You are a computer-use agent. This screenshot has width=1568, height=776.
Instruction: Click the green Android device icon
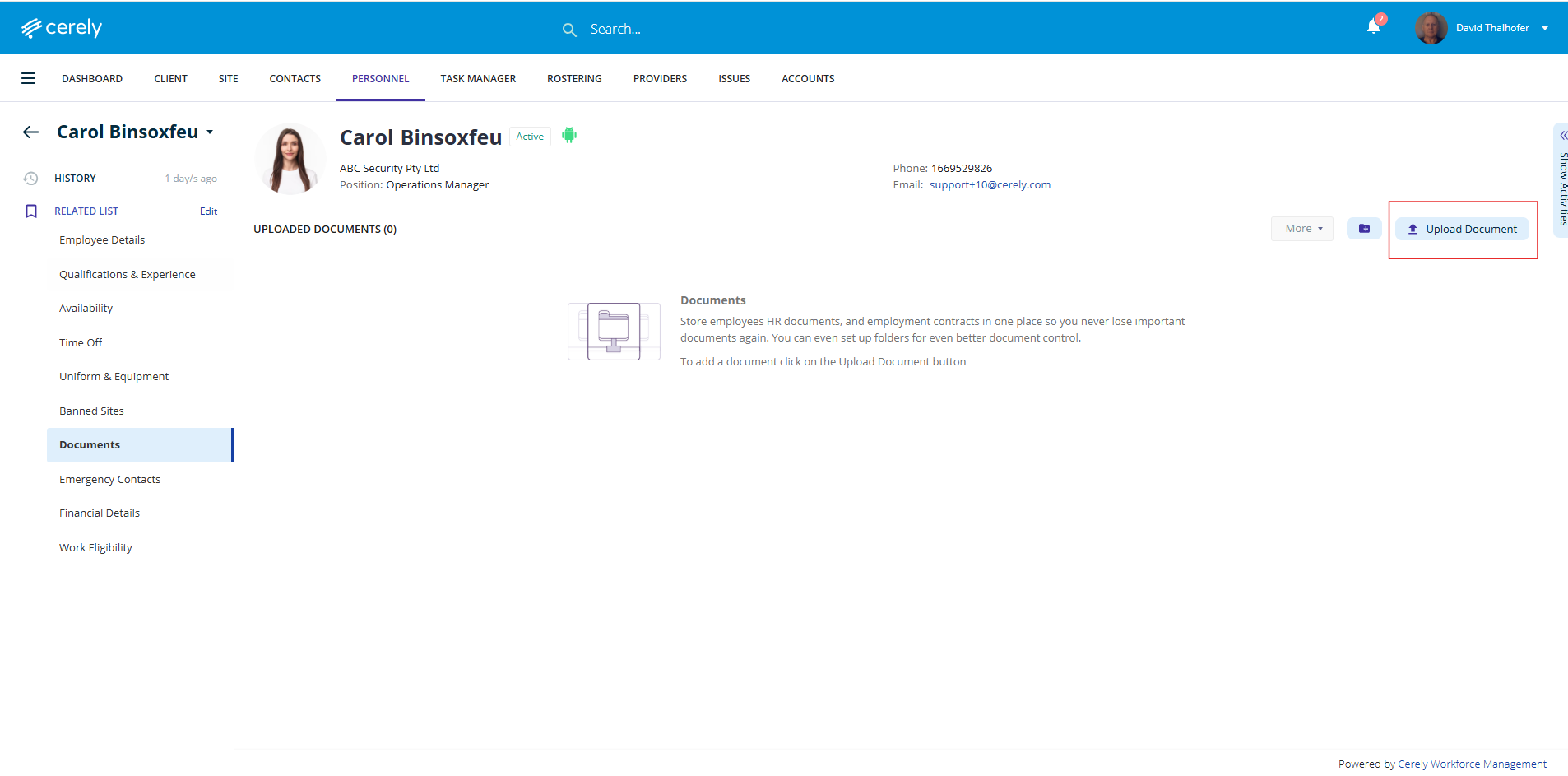pos(569,136)
